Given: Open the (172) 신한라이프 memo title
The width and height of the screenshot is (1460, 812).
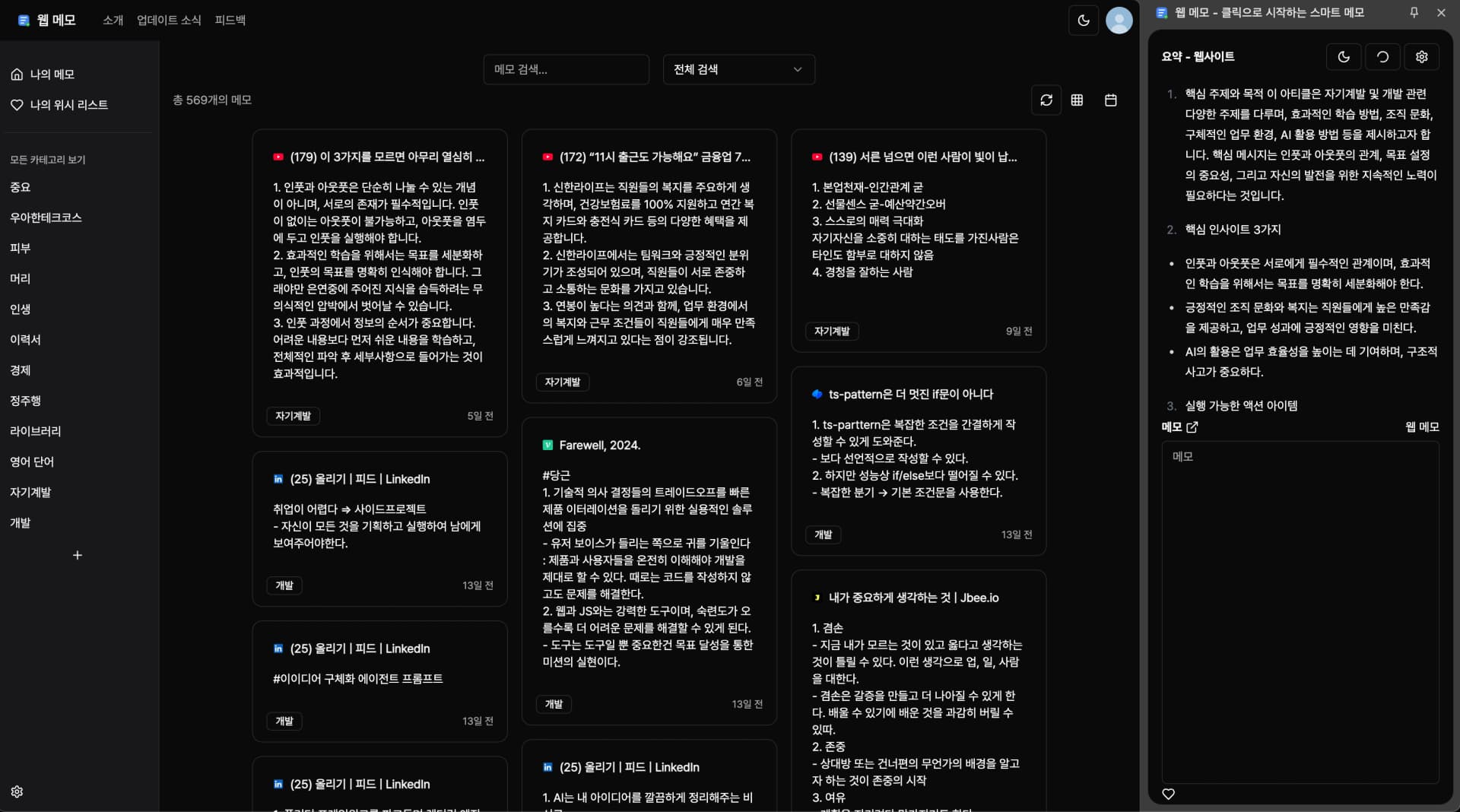Looking at the screenshot, I should click(x=655, y=157).
